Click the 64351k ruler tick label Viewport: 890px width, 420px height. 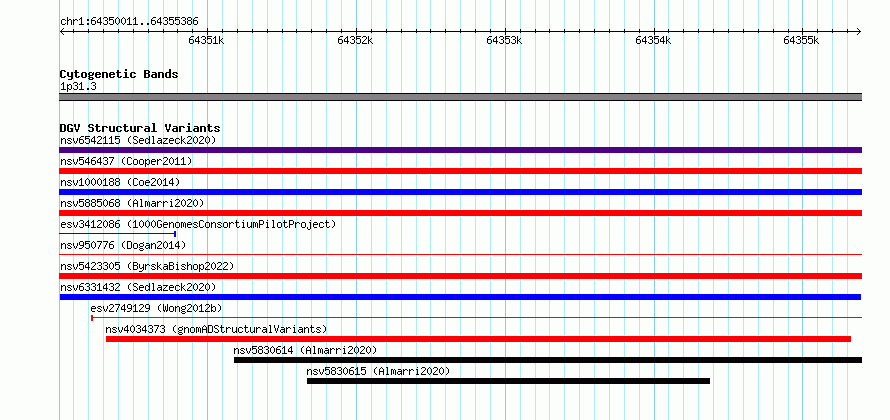click(x=207, y=40)
